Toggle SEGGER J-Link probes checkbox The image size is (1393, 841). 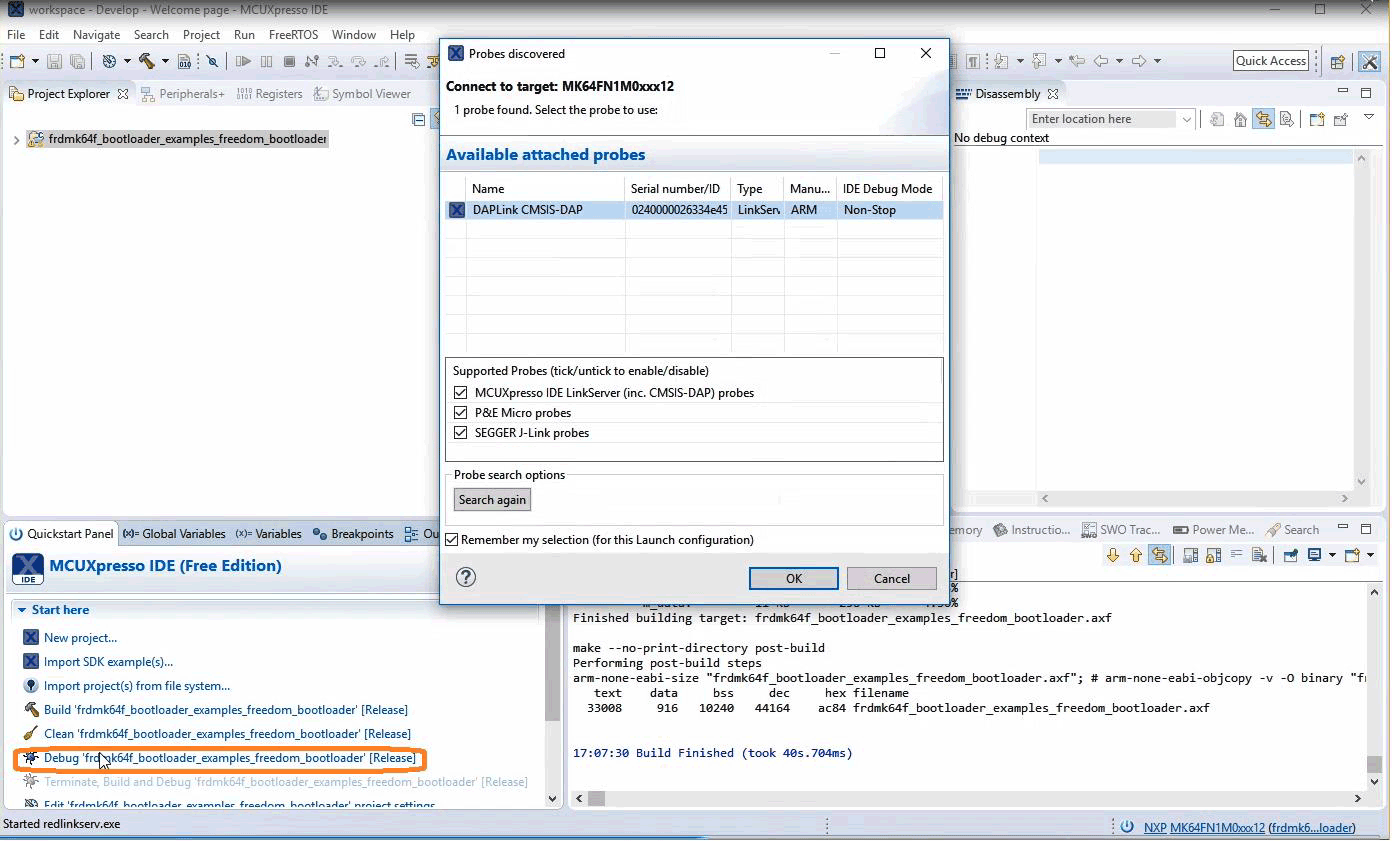(461, 433)
